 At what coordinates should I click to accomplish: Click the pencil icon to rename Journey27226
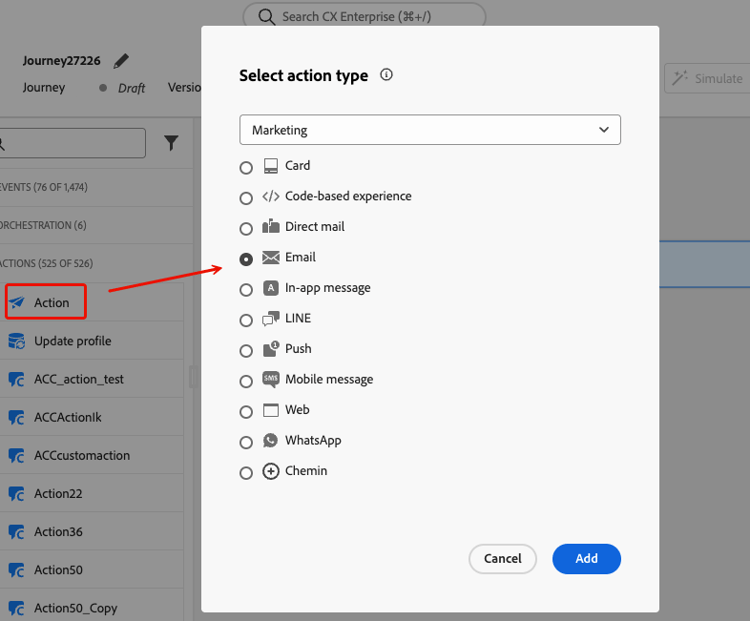[121, 61]
